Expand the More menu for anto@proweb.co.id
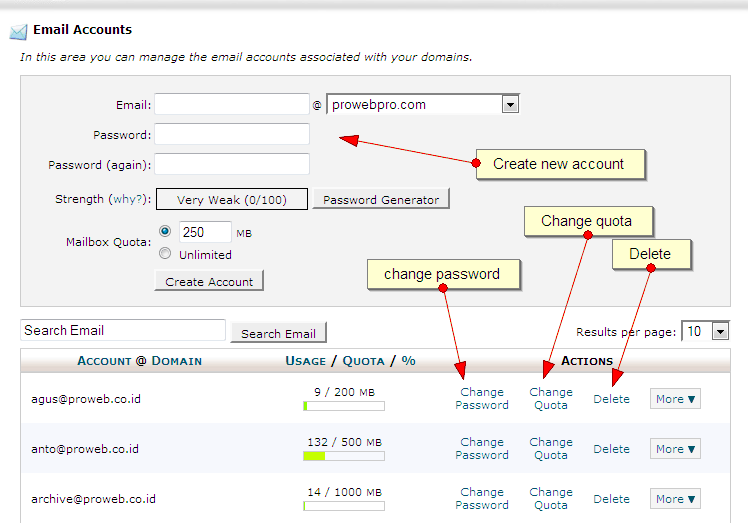The height and width of the screenshot is (523, 748). (x=675, y=449)
